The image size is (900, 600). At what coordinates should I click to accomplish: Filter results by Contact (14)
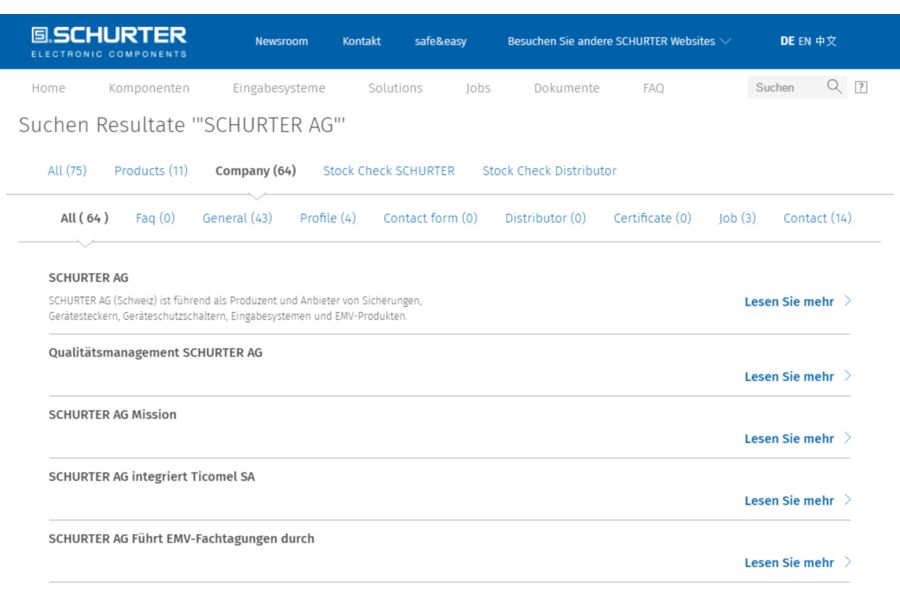tap(817, 218)
